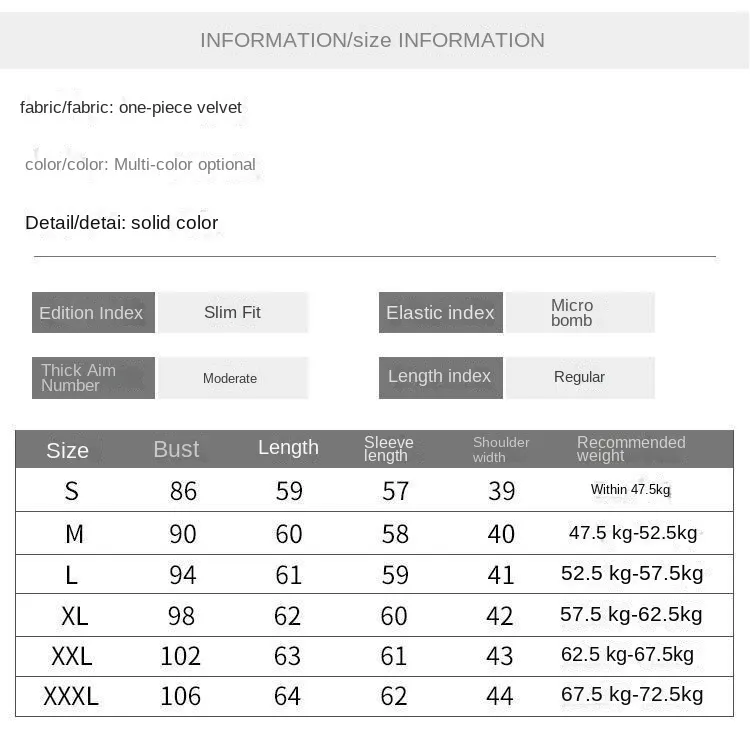Screen dimensions: 750x733
Task: Click the 'Detail/detai: solid color' text
Action: point(121,222)
